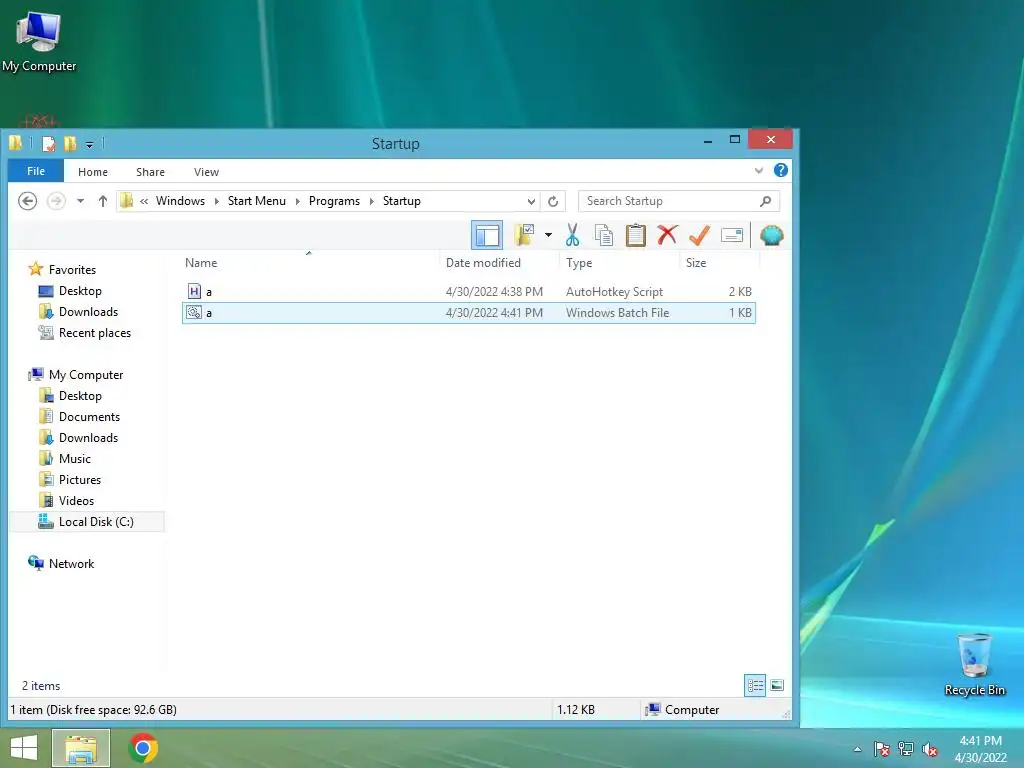Viewport: 1024px width, 768px height.
Task: Delete selection using red X icon
Action: [x=667, y=235]
